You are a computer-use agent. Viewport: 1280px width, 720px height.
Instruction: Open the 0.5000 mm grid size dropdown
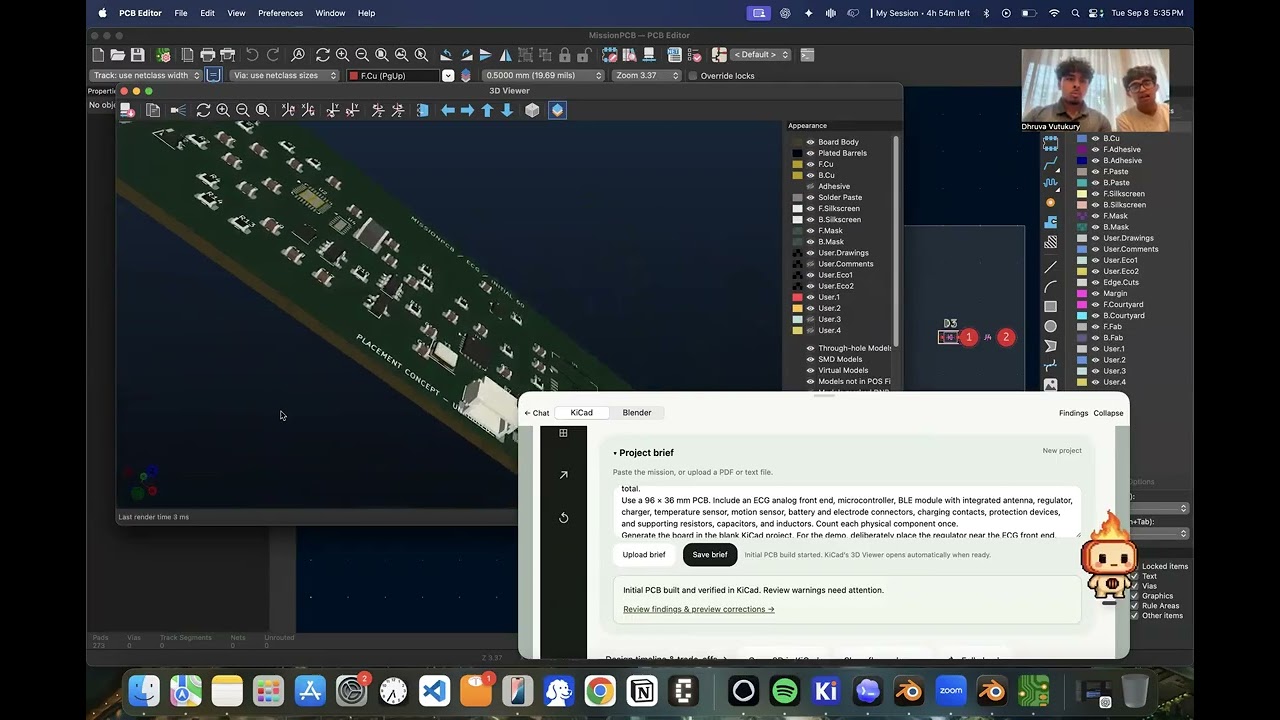[543, 76]
